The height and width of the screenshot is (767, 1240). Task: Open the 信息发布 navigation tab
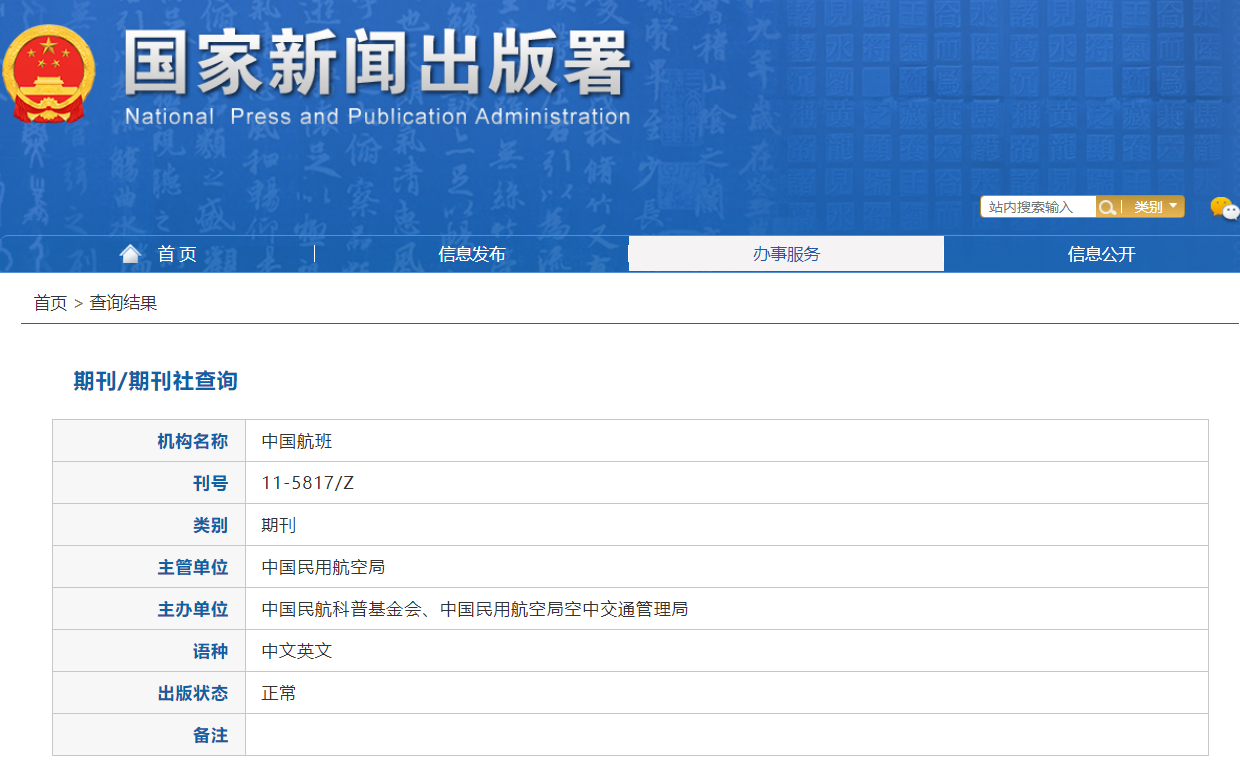point(471,254)
